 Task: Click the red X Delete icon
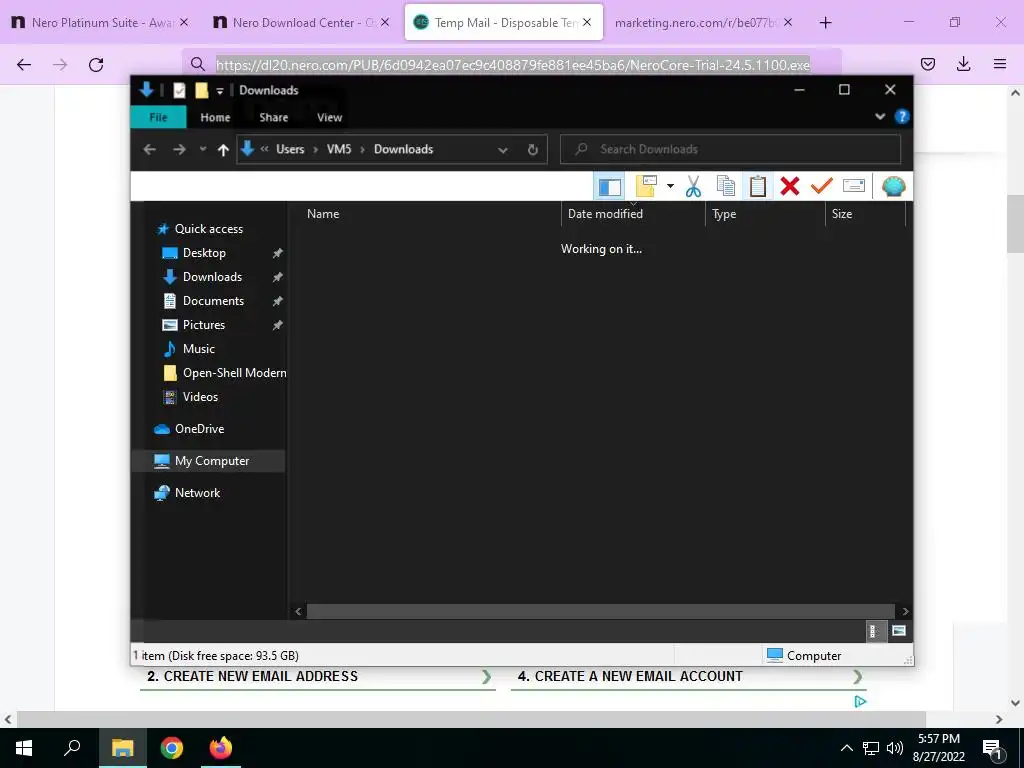pos(790,186)
